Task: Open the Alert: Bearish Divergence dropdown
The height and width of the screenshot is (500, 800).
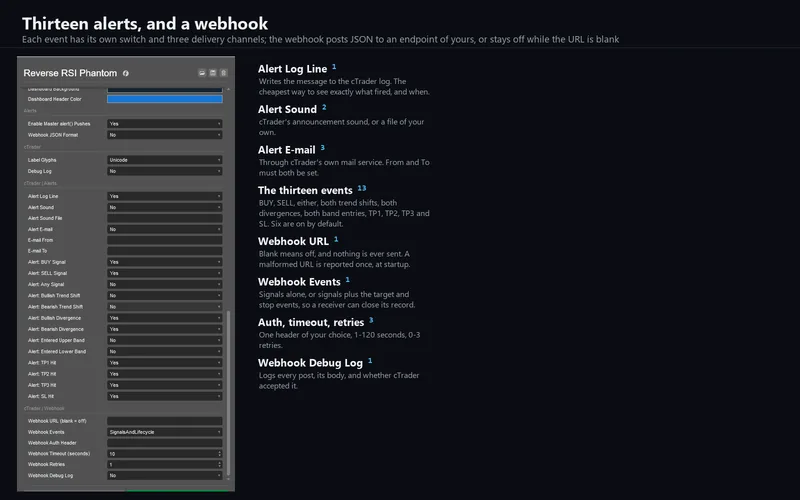Action: point(165,329)
